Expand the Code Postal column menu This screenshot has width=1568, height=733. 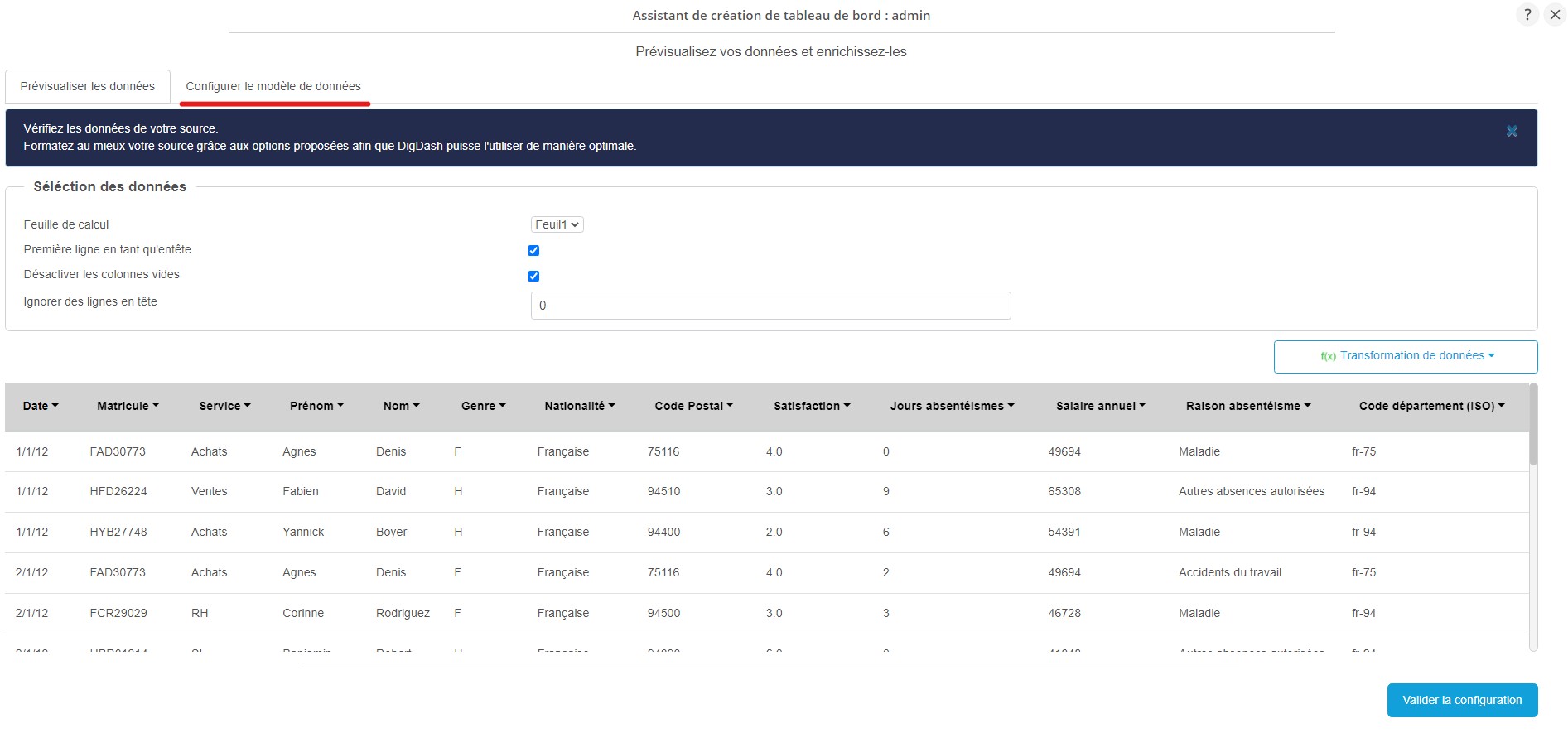(x=693, y=406)
